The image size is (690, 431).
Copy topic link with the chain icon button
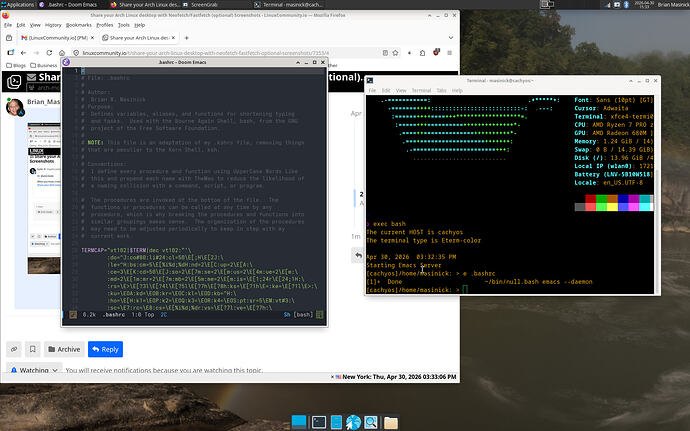coord(14,349)
